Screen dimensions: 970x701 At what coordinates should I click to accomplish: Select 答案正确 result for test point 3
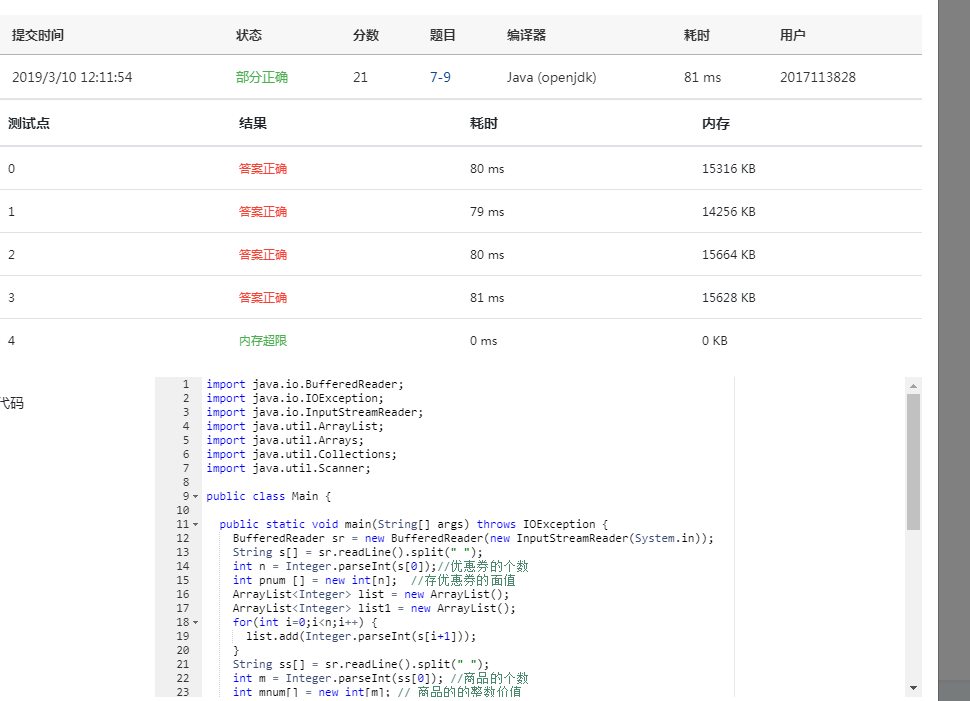point(263,298)
